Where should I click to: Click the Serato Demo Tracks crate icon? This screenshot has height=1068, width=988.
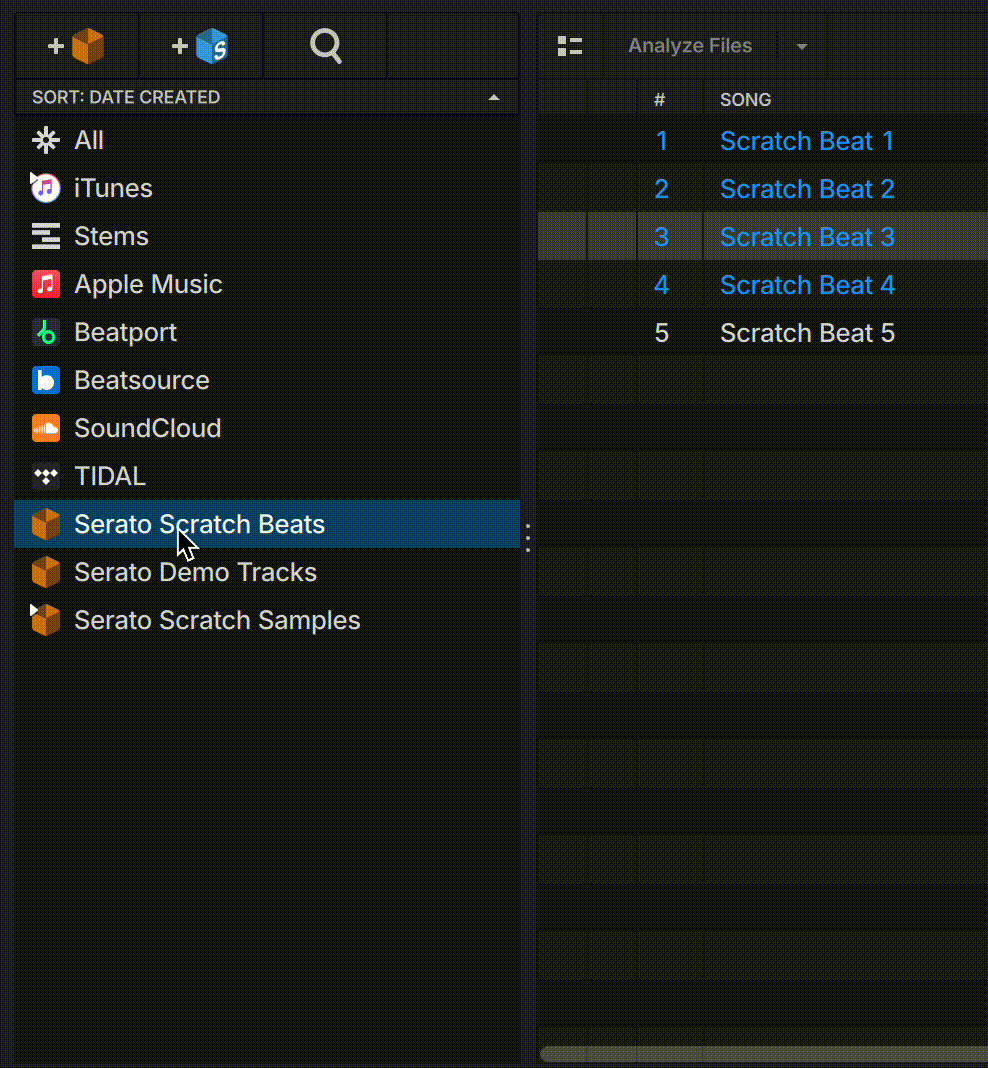[x=46, y=572]
